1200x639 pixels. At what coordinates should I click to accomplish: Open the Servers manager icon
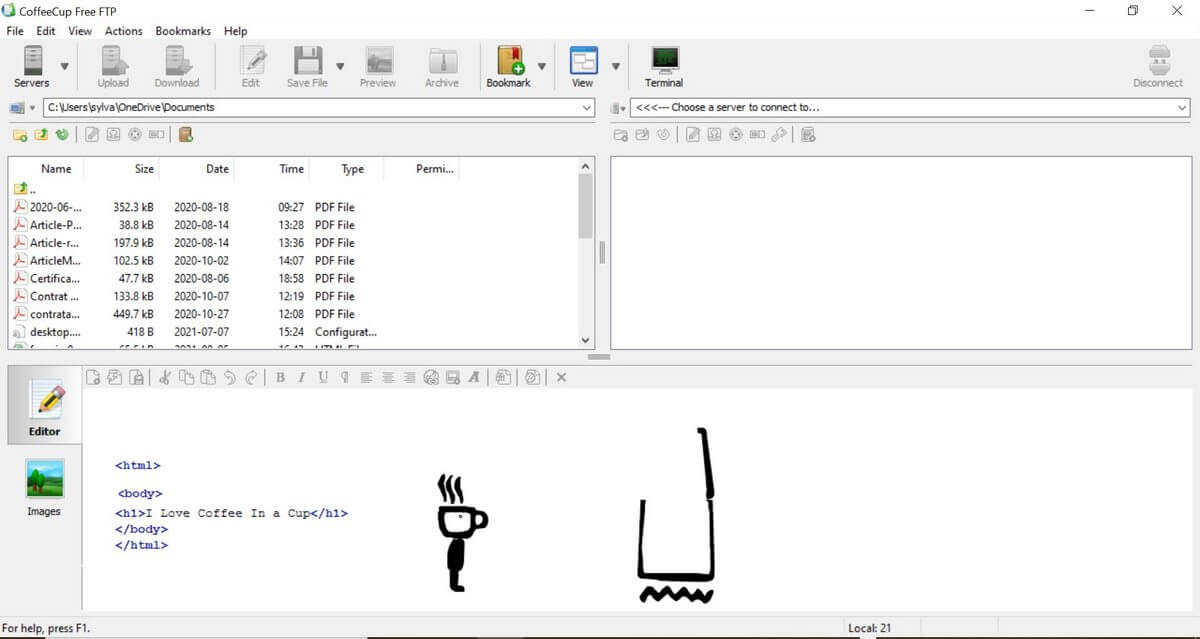pos(31,66)
